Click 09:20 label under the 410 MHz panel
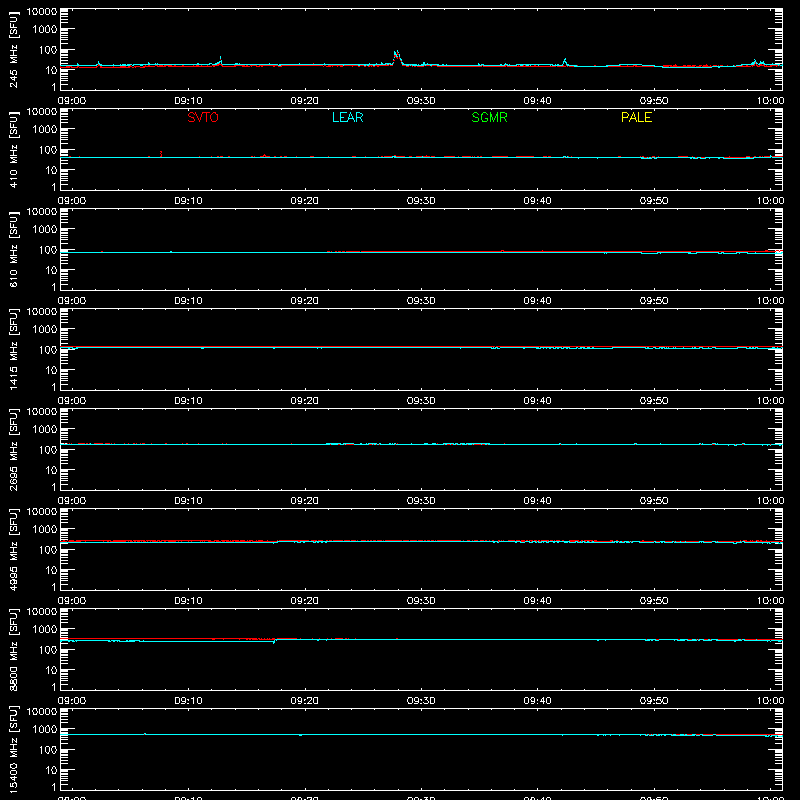 305,201
